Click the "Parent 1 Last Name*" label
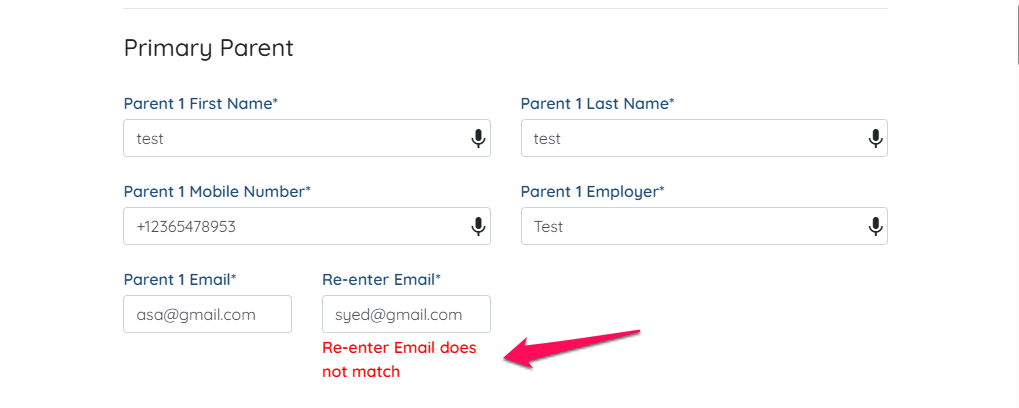Viewport: 1019px width, 408px height. (598, 103)
